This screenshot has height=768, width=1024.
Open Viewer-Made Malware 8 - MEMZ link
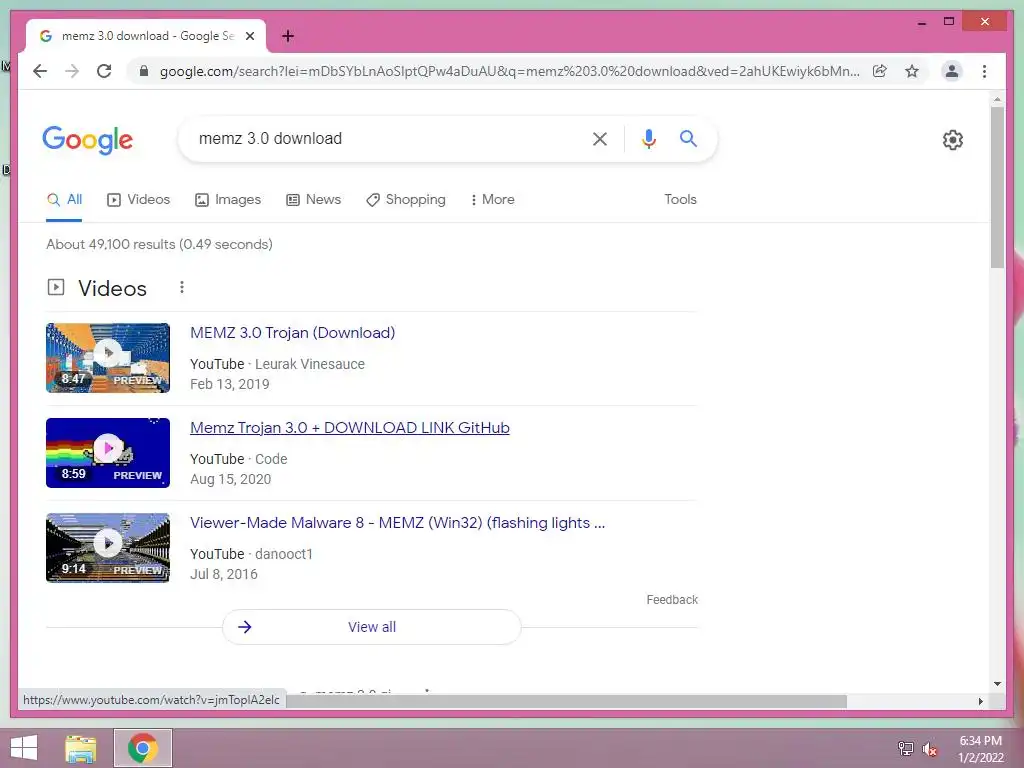click(397, 523)
